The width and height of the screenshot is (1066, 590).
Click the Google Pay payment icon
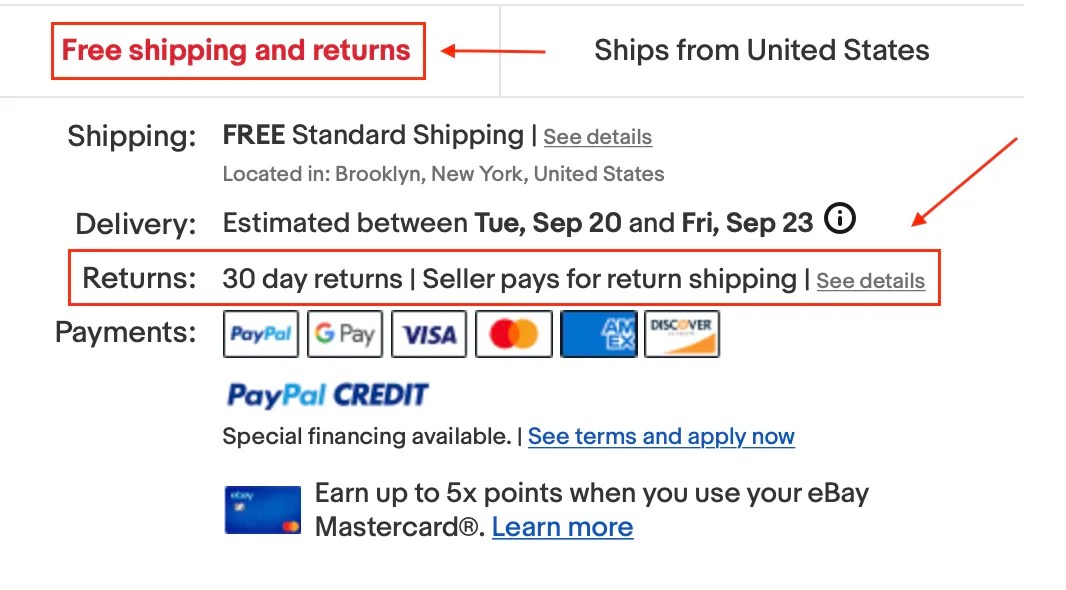[344, 334]
